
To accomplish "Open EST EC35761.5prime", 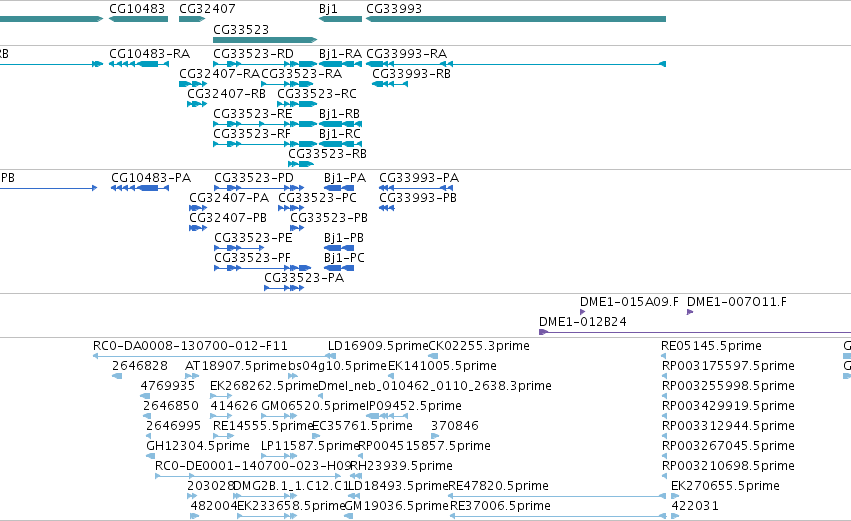I will point(316,436).
